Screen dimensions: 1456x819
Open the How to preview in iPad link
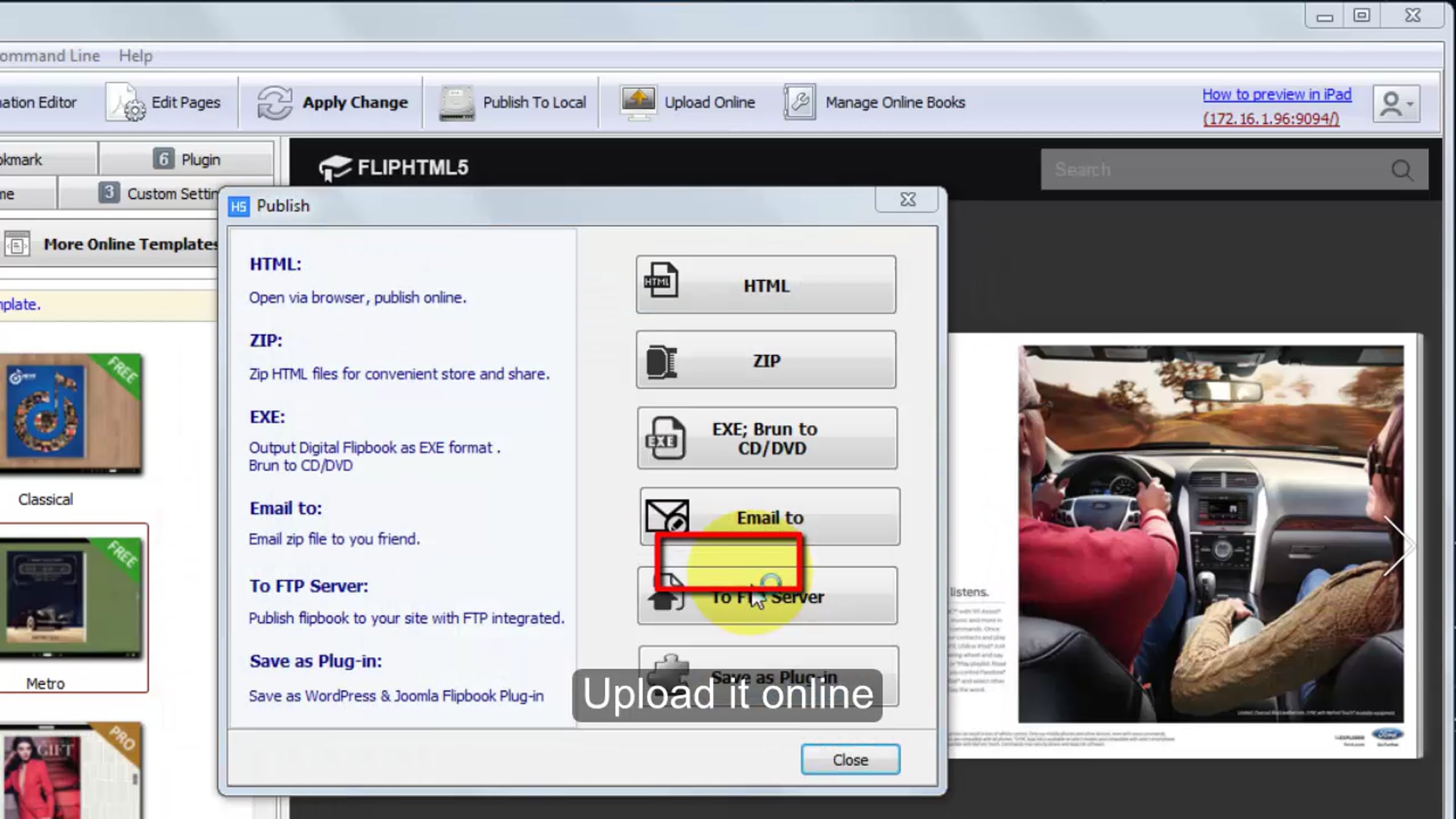tap(1276, 95)
